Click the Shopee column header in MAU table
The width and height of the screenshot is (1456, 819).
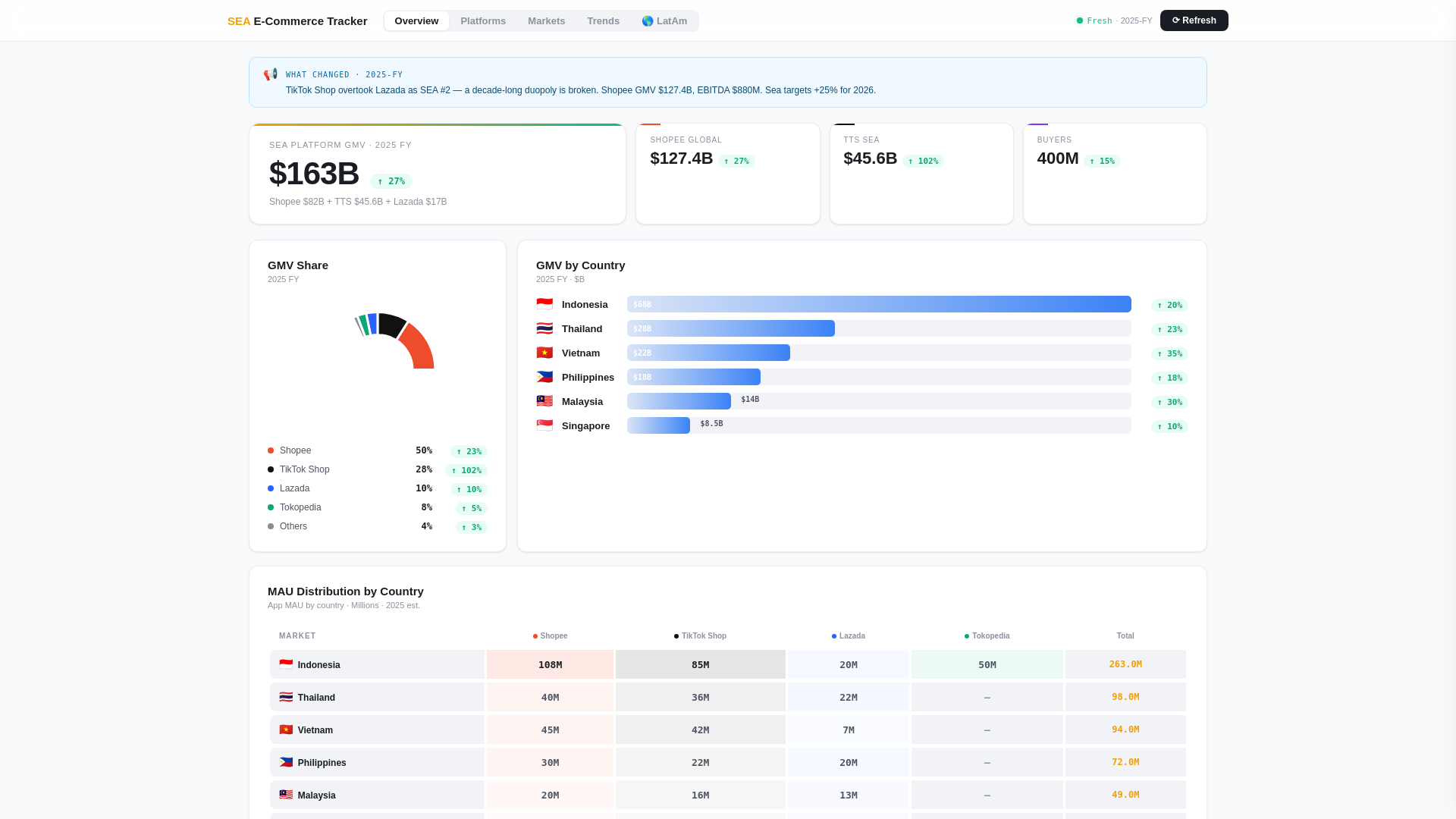pyautogui.click(x=550, y=636)
